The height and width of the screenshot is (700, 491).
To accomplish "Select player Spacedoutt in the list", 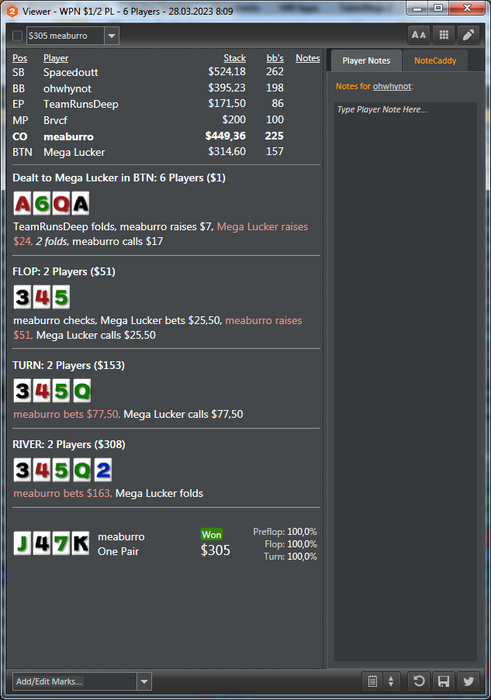I will (71, 72).
